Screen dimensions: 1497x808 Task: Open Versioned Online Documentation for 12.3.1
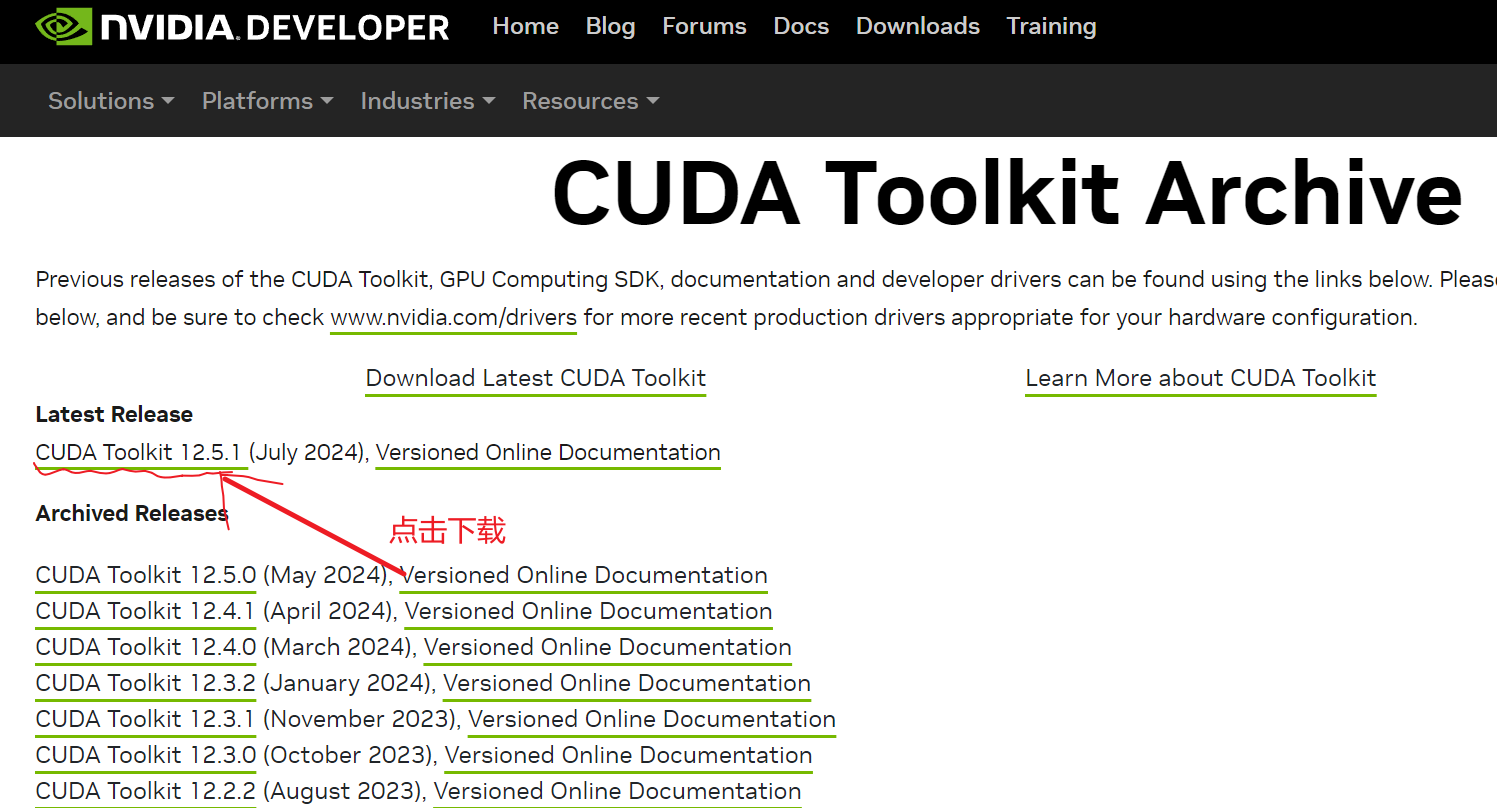[x=652, y=720]
